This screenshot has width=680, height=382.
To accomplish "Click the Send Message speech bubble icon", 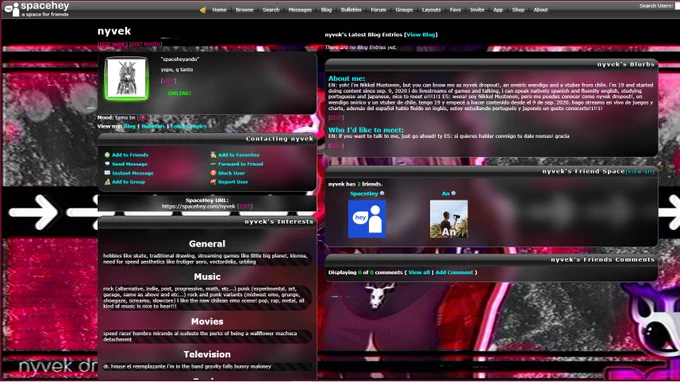I will click(x=107, y=164).
